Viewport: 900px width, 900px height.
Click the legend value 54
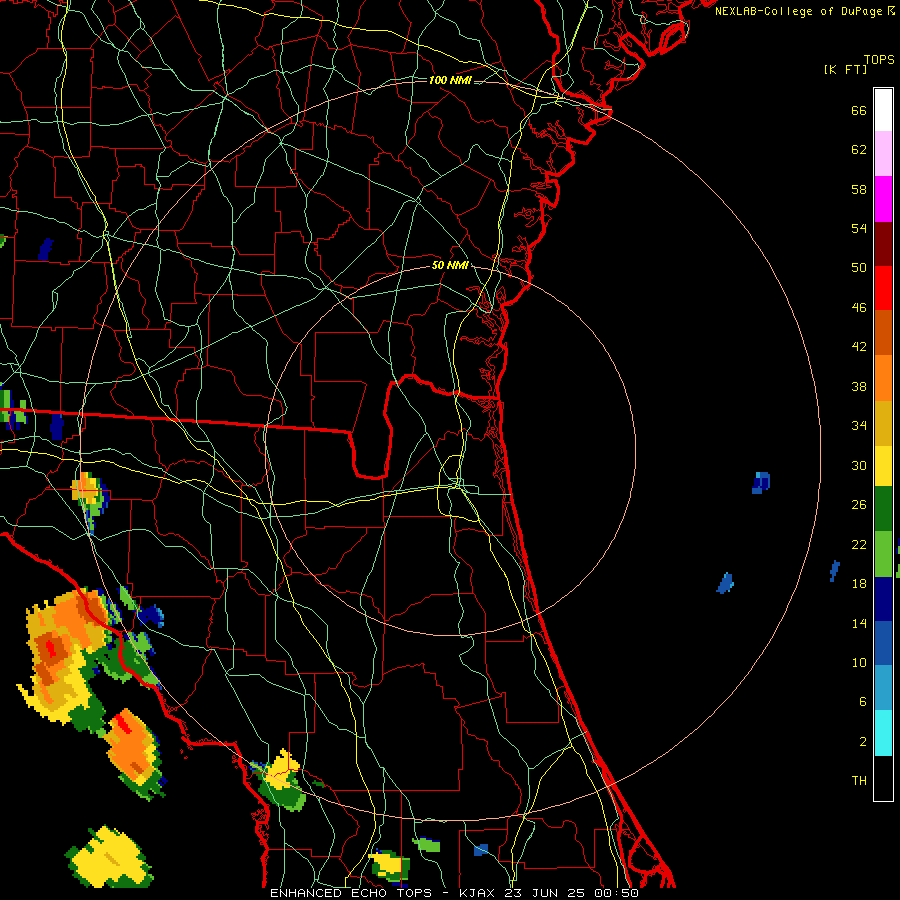click(x=859, y=228)
